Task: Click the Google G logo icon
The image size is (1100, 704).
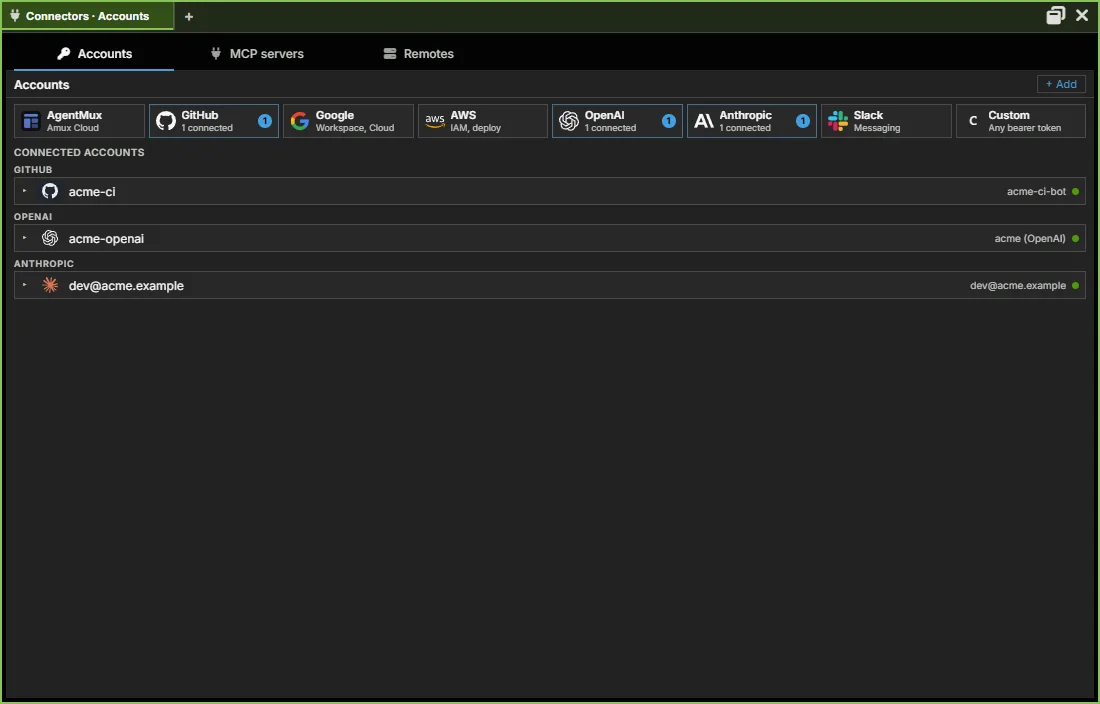Action: tap(300, 121)
